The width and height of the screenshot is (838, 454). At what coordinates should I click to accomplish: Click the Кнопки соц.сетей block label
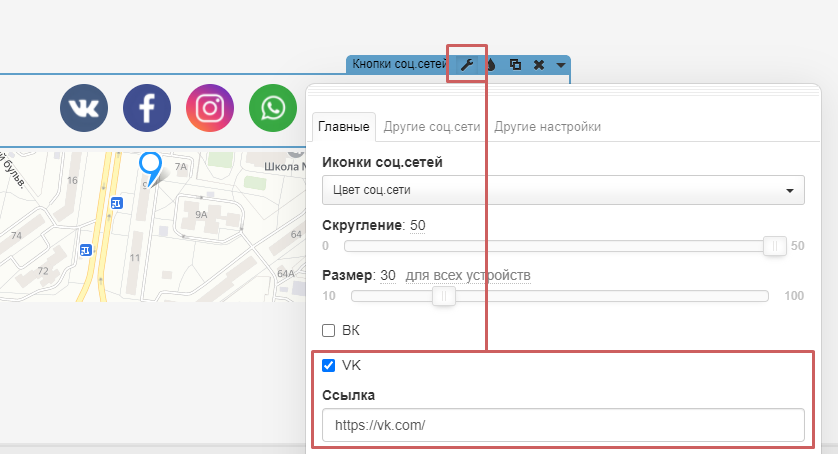point(399,64)
